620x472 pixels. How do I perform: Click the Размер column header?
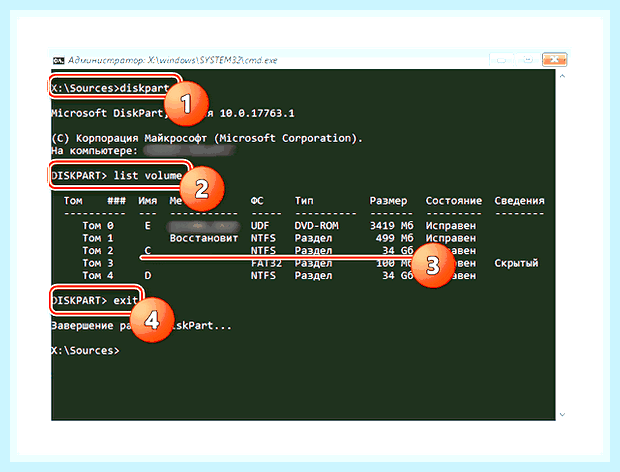click(388, 201)
